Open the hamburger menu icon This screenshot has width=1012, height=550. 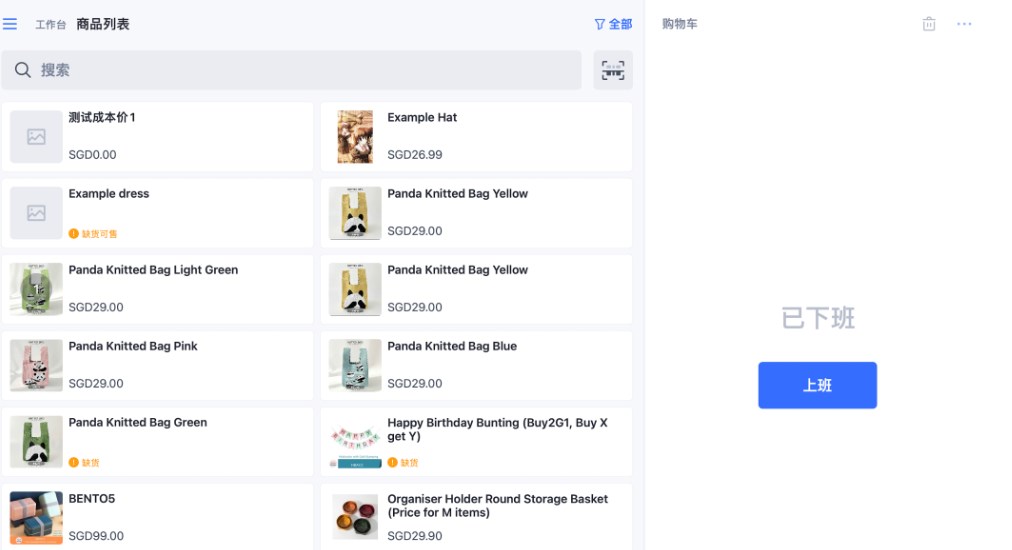point(10,24)
